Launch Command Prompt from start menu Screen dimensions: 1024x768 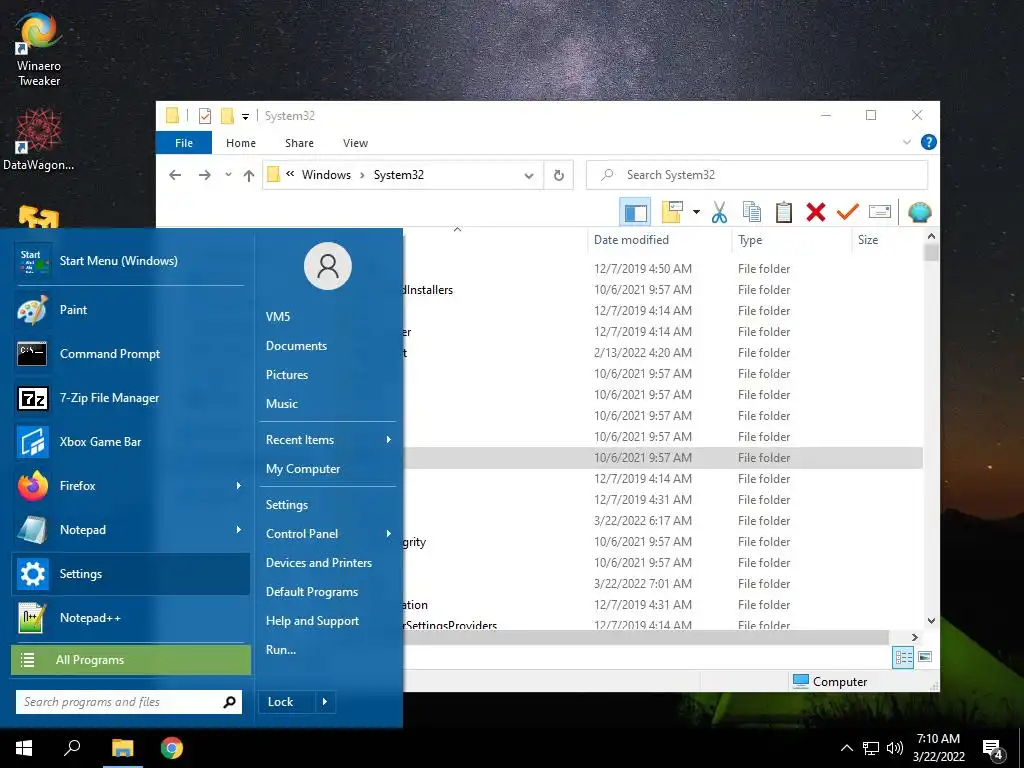[x=130, y=354]
